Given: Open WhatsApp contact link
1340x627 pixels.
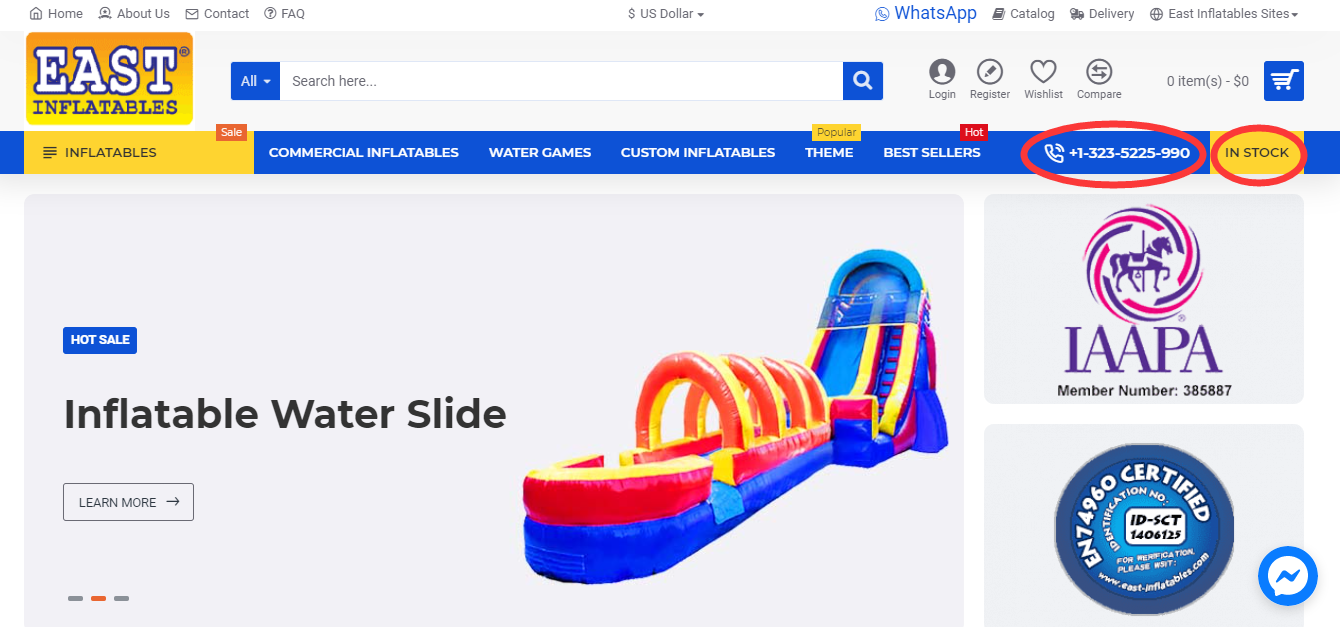Looking at the screenshot, I should coord(926,13).
